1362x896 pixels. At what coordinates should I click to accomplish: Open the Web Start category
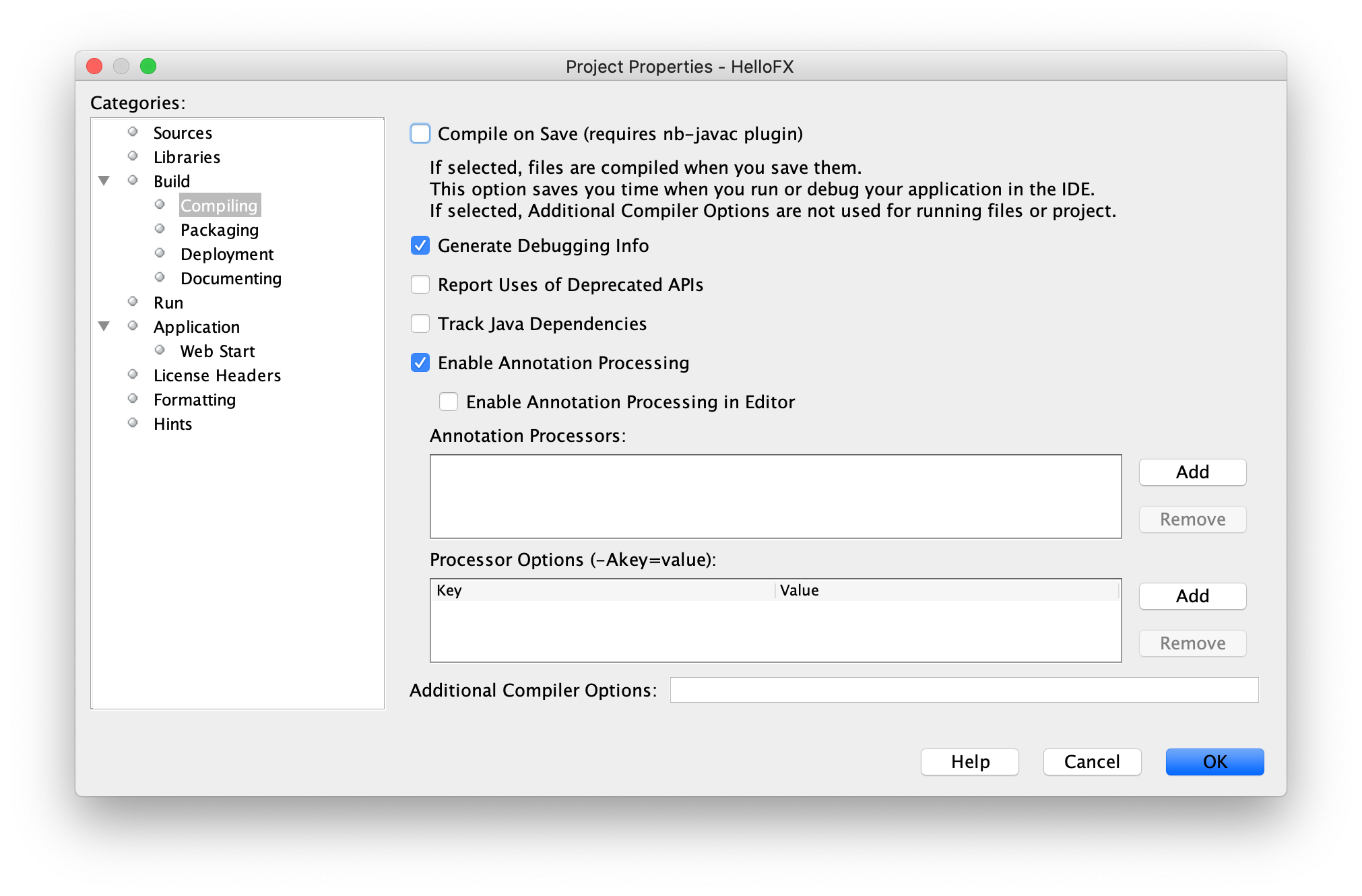point(218,351)
